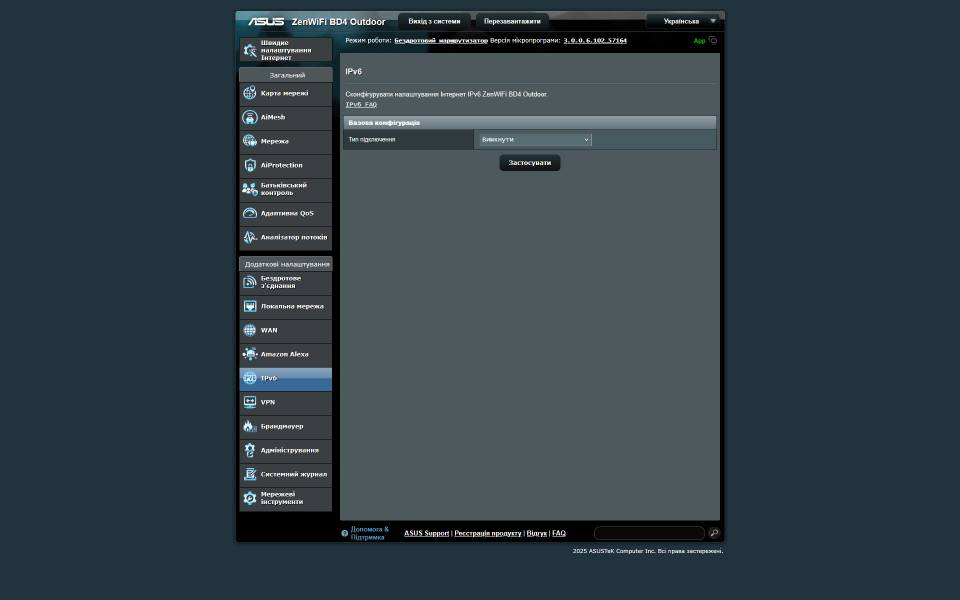The width and height of the screenshot is (960, 600).
Task: Click the search magnifier icon
Action: click(713, 533)
